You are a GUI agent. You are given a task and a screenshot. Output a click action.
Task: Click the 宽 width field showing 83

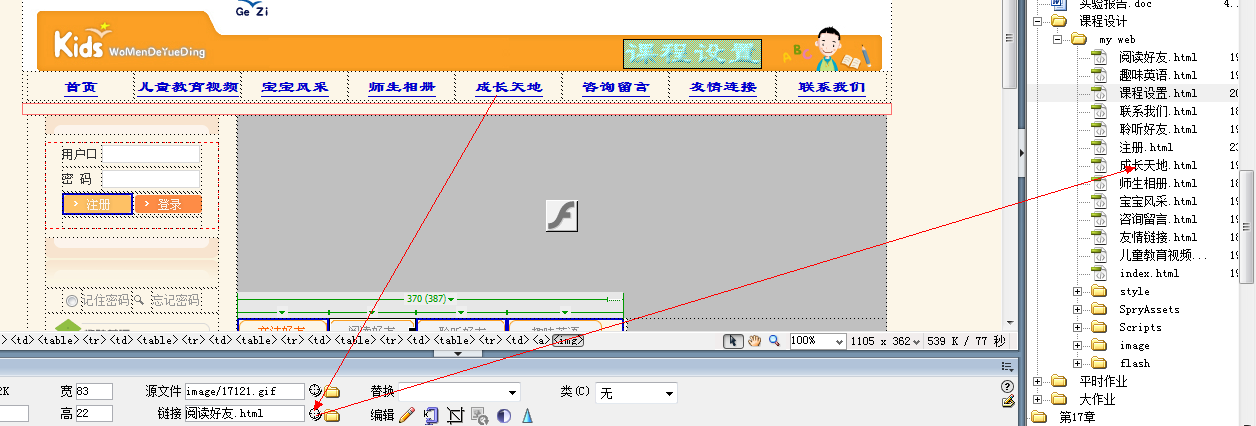93,391
